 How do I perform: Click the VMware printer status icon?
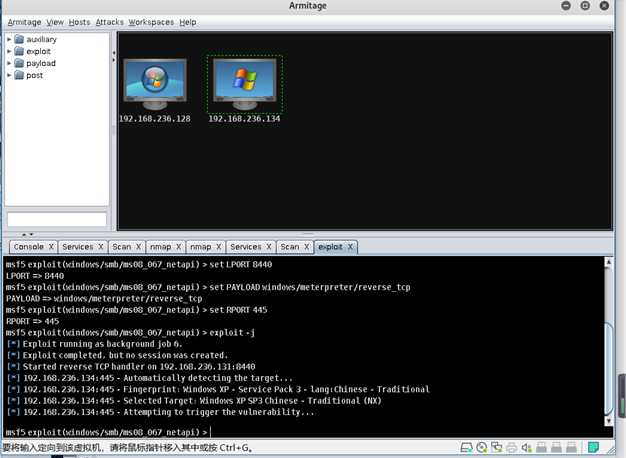tap(512, 448)
